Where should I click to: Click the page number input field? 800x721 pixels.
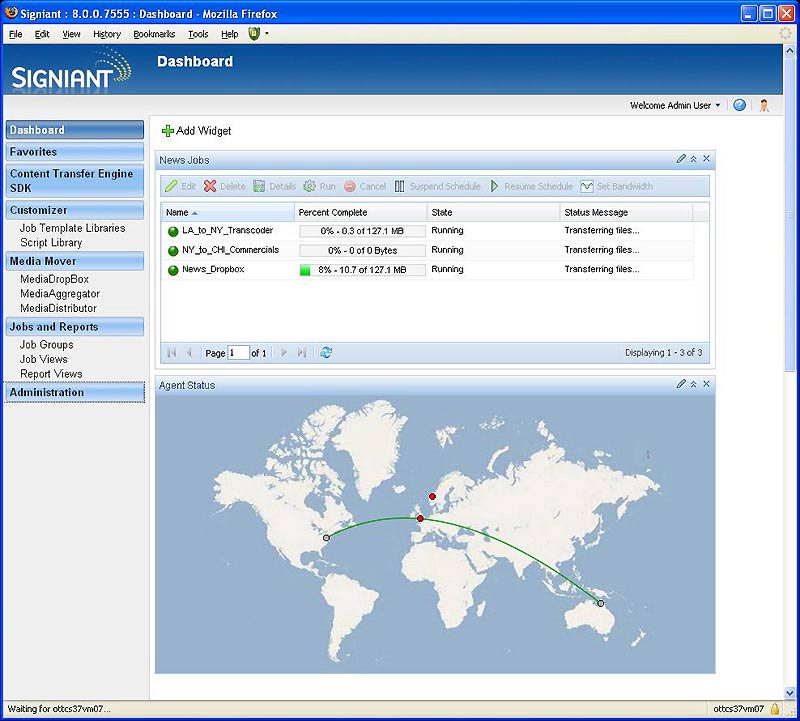[238, 353]
